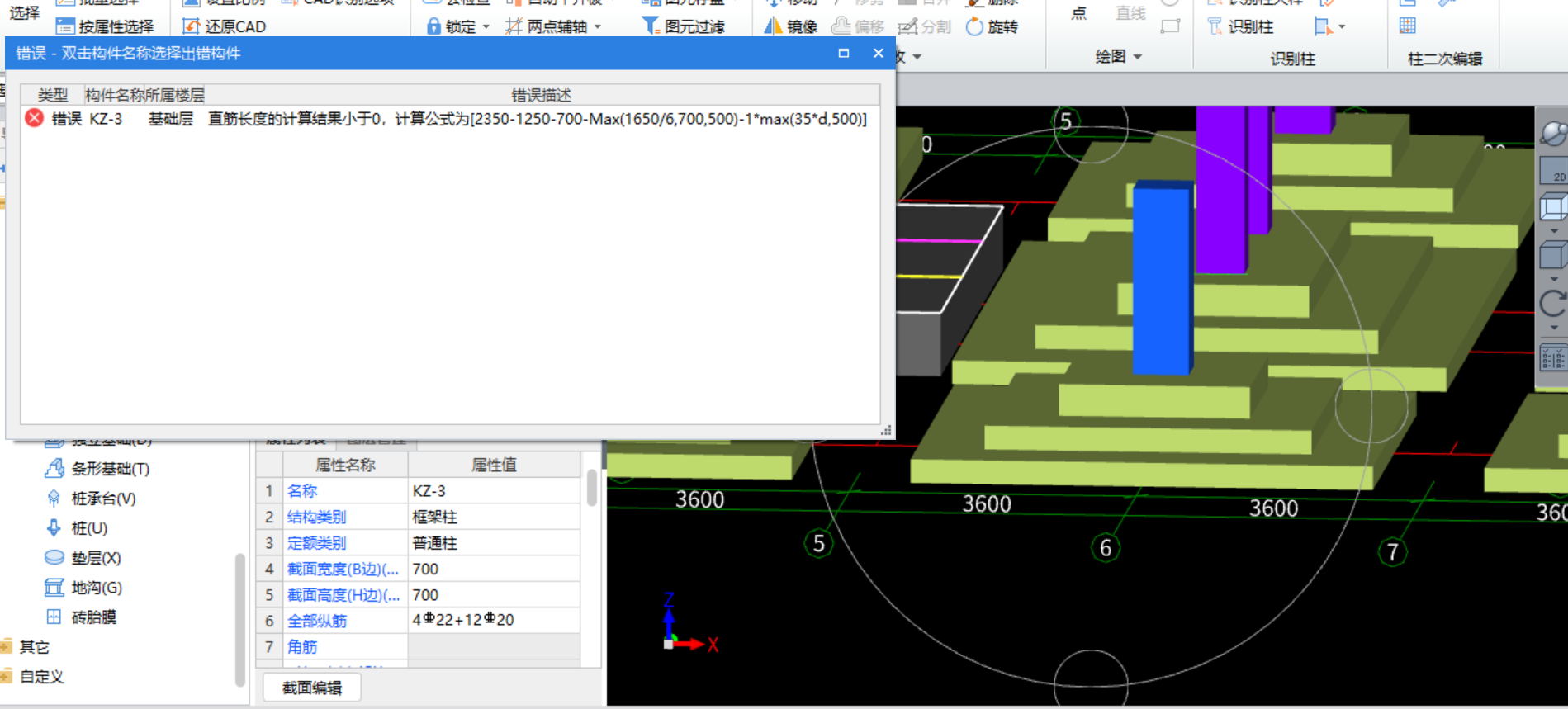Click the 选择 select button
The width and height of the screenshot is (1568, 709).
[25, 13]
